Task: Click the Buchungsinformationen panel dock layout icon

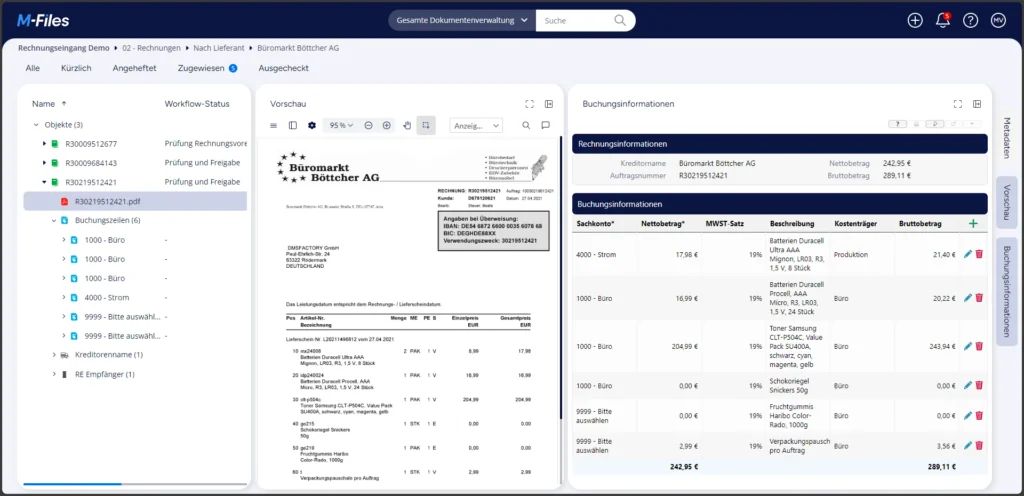Action: click(977, 104)
